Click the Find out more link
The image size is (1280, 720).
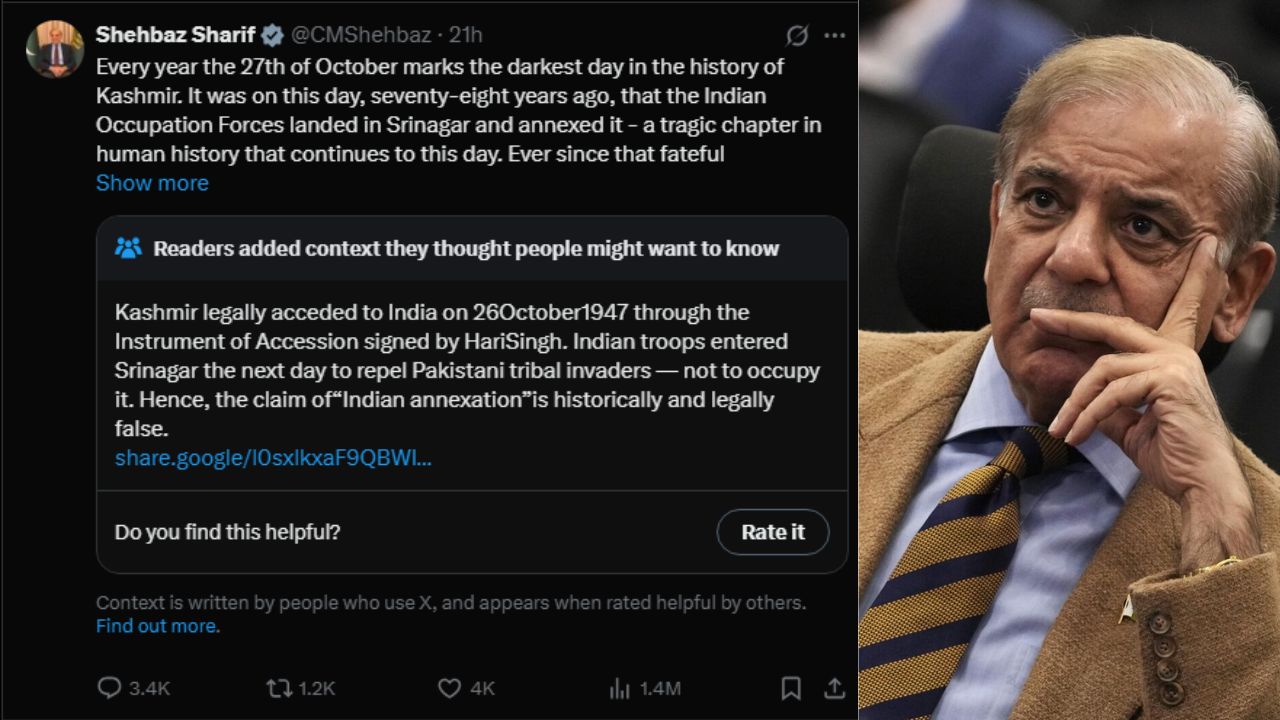coord(156,626)
